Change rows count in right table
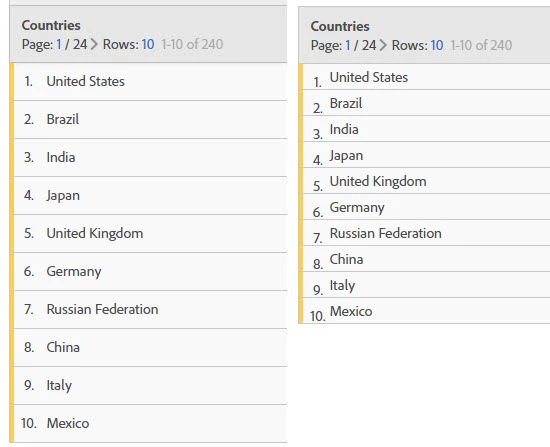Viewport: 550px width, 447px height. click(437, 45)
